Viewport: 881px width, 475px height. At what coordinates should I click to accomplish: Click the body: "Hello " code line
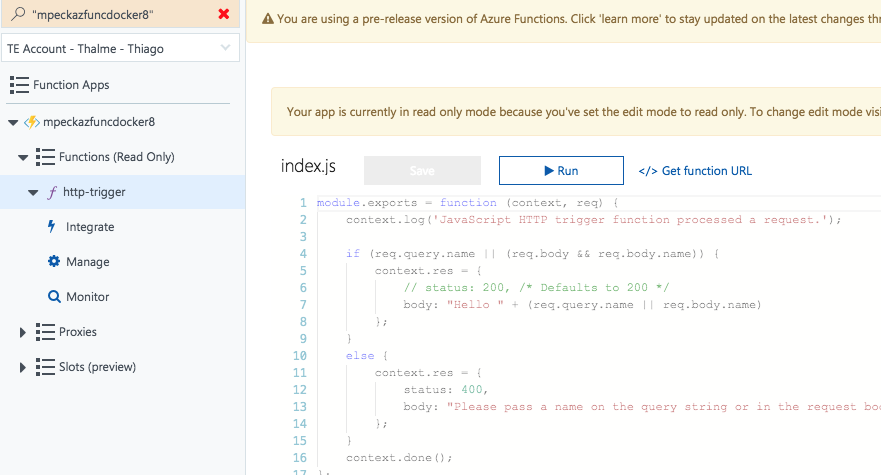(x=582, y=305)
